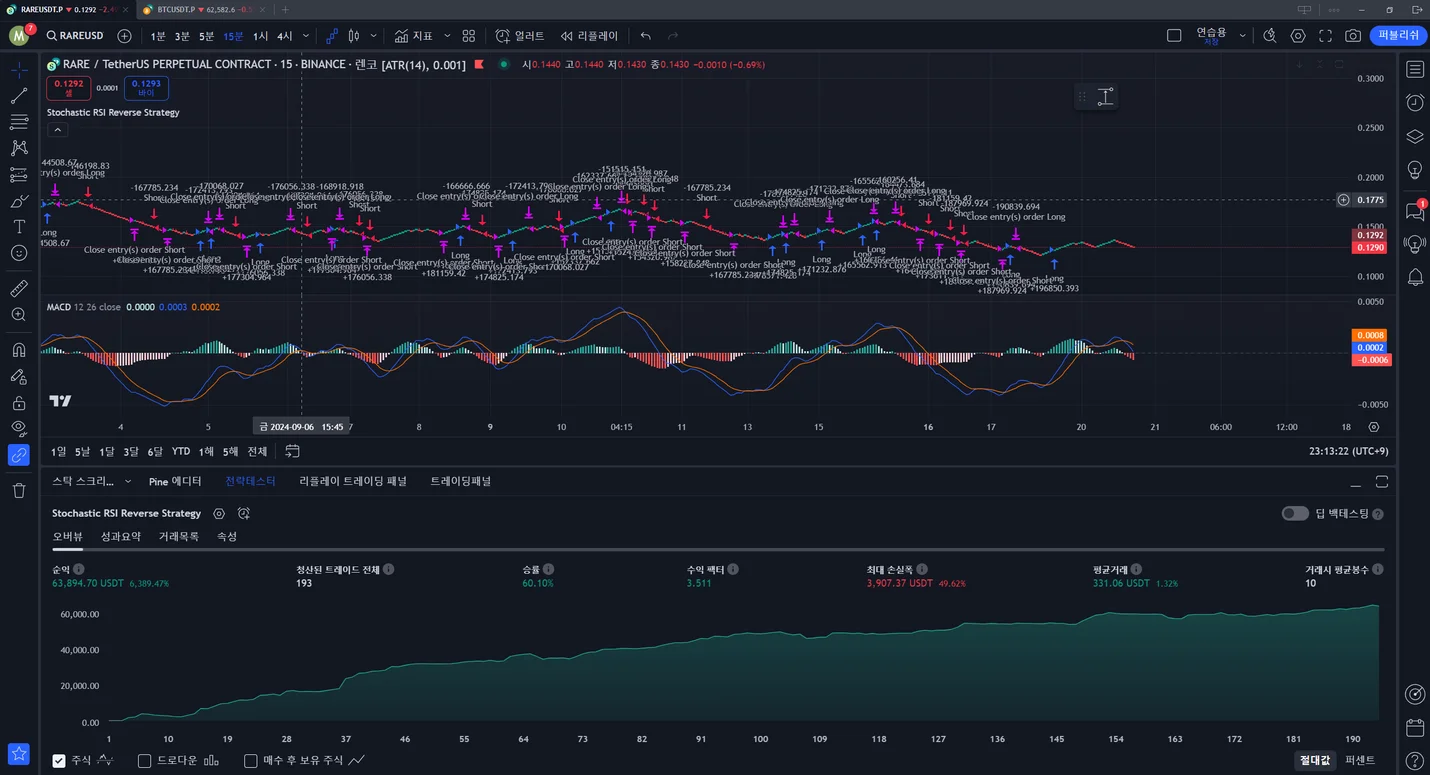Open the Fibonacci retracement tools
1430x775 pixels.
click(x=19, y=122)
